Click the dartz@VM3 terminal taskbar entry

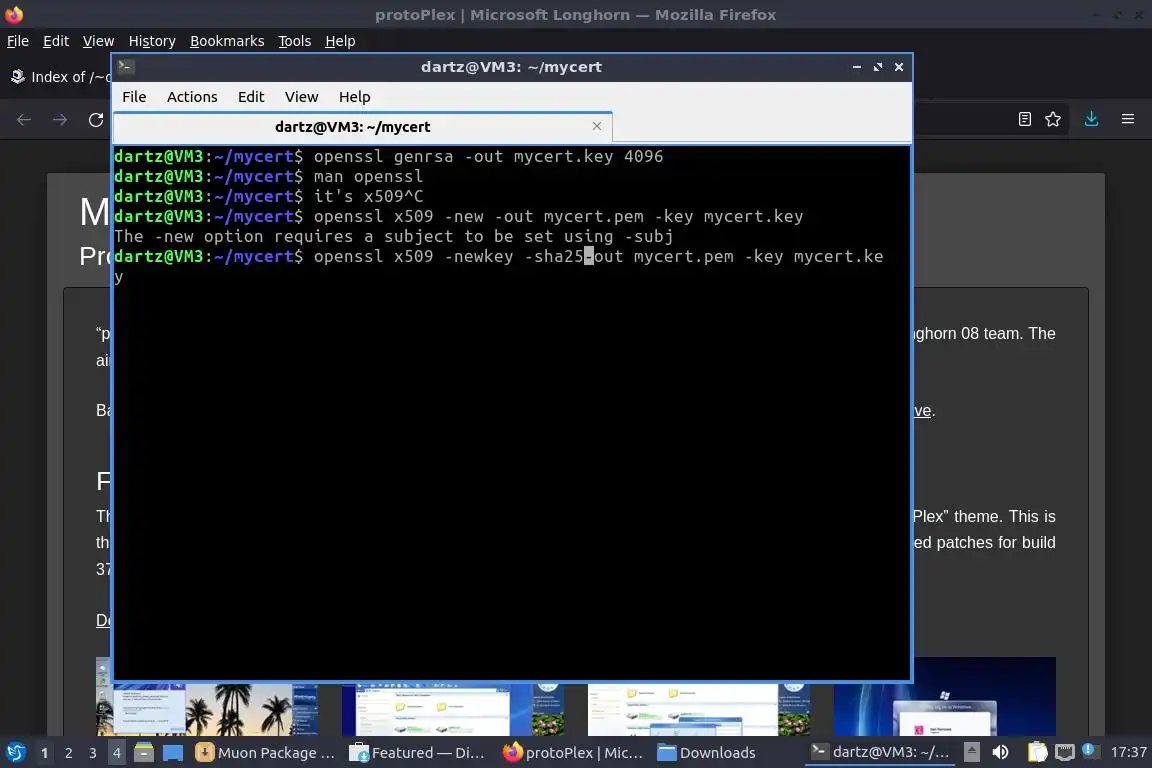880,752
